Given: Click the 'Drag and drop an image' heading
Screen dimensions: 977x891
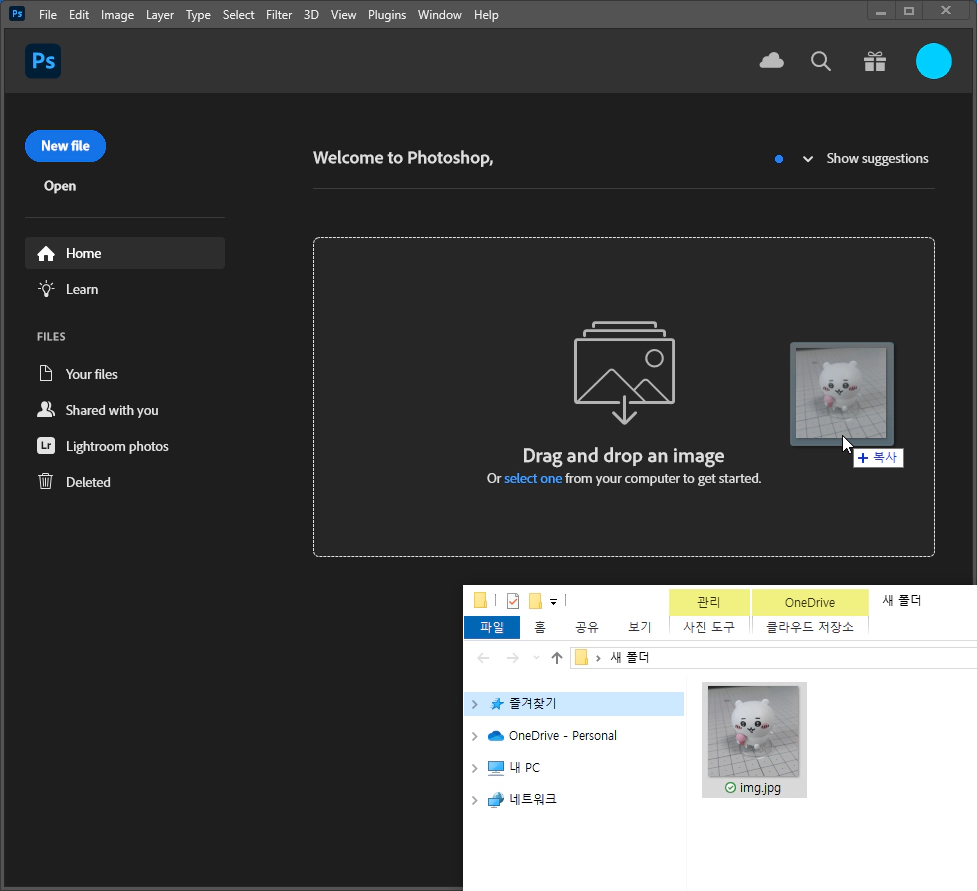Looking at the screenshot, I should click(623, 455).
